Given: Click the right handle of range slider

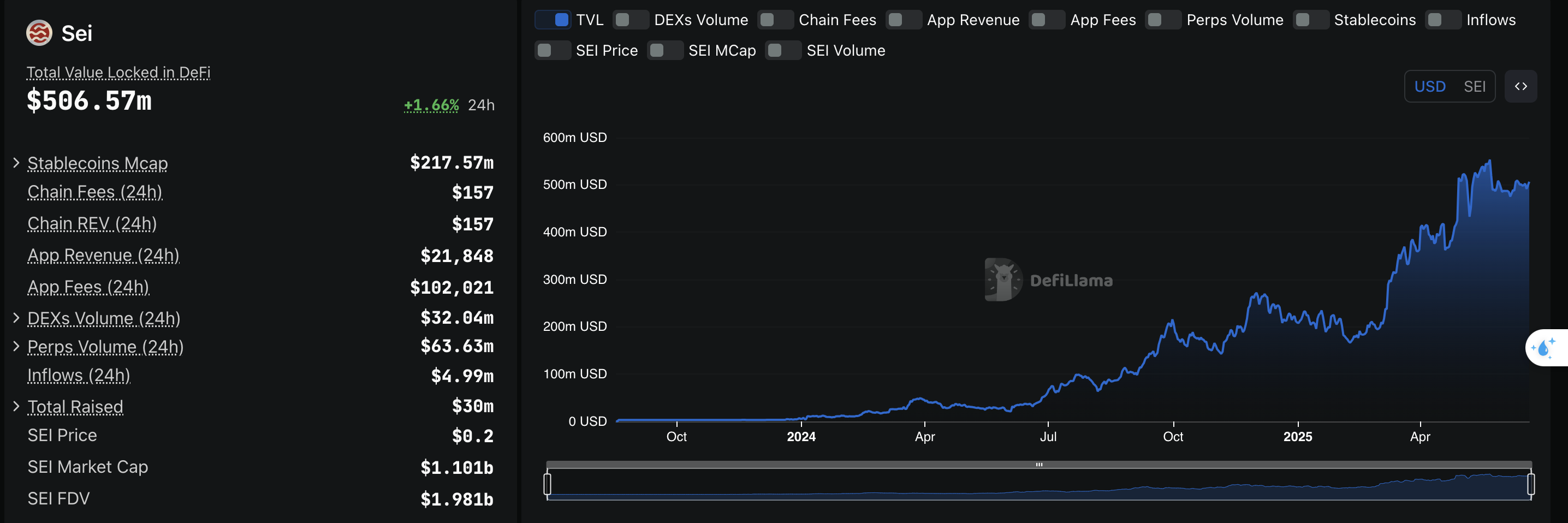Looking at the screenshot, I should pos(1530,484).
